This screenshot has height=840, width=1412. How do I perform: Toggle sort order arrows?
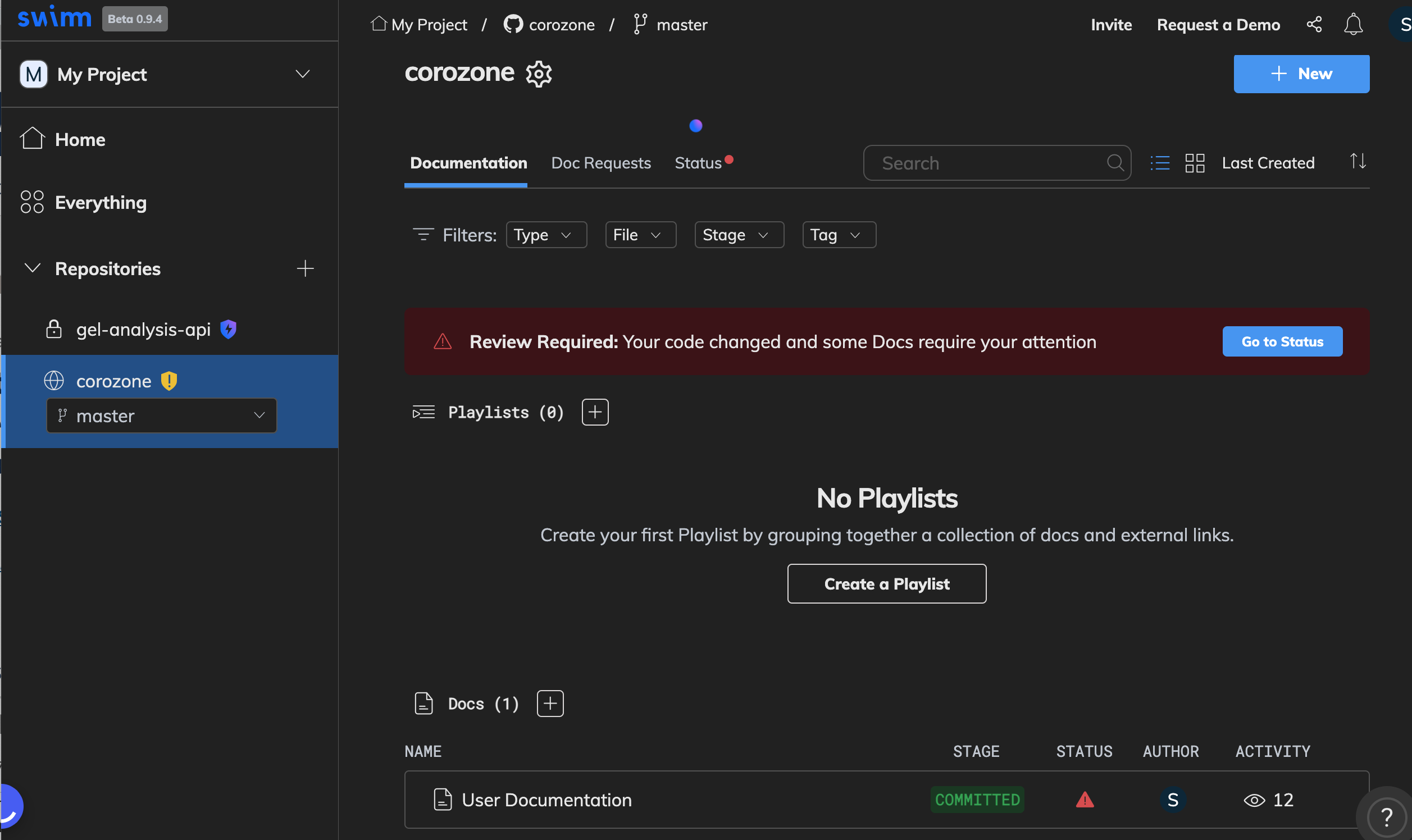tap(1358, 162)
